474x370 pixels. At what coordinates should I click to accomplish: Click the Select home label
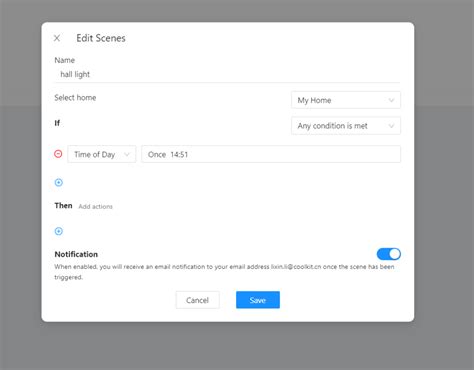[x=75, y=98]
